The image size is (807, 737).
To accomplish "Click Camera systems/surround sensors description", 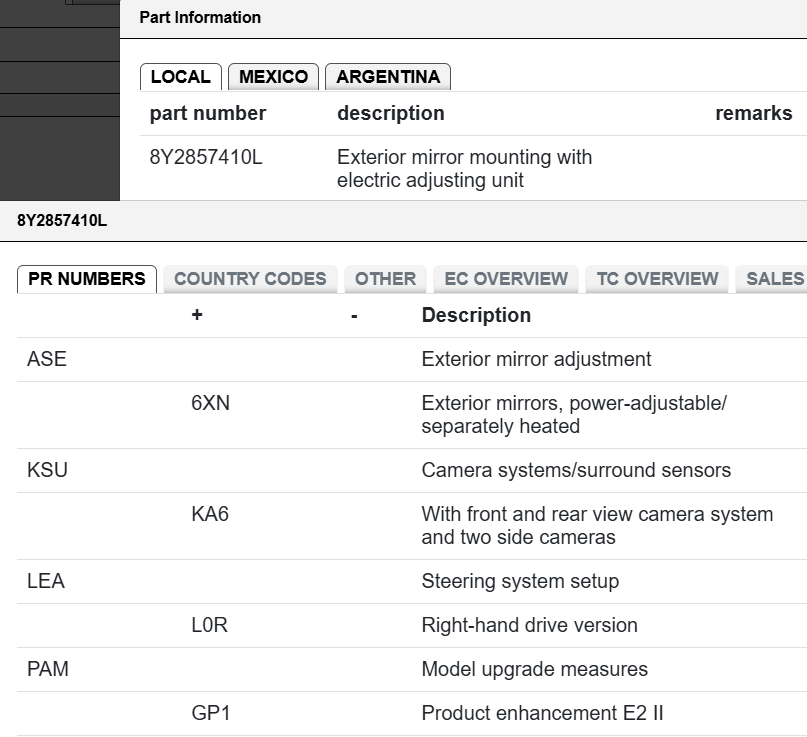I will tap(576, 470).
